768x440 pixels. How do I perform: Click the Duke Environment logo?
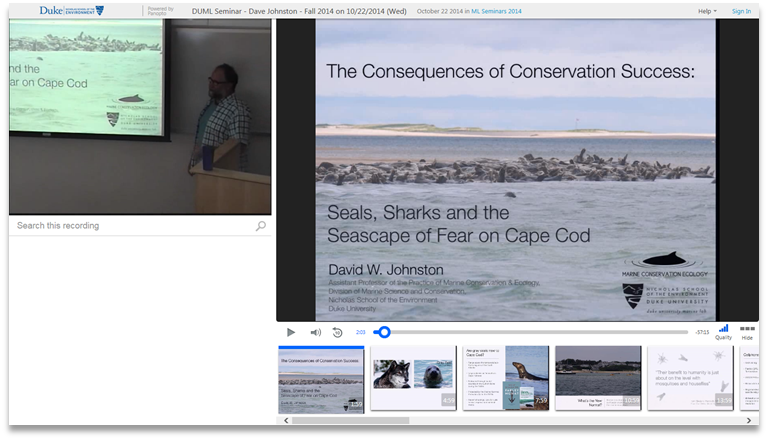coord(72,10)
